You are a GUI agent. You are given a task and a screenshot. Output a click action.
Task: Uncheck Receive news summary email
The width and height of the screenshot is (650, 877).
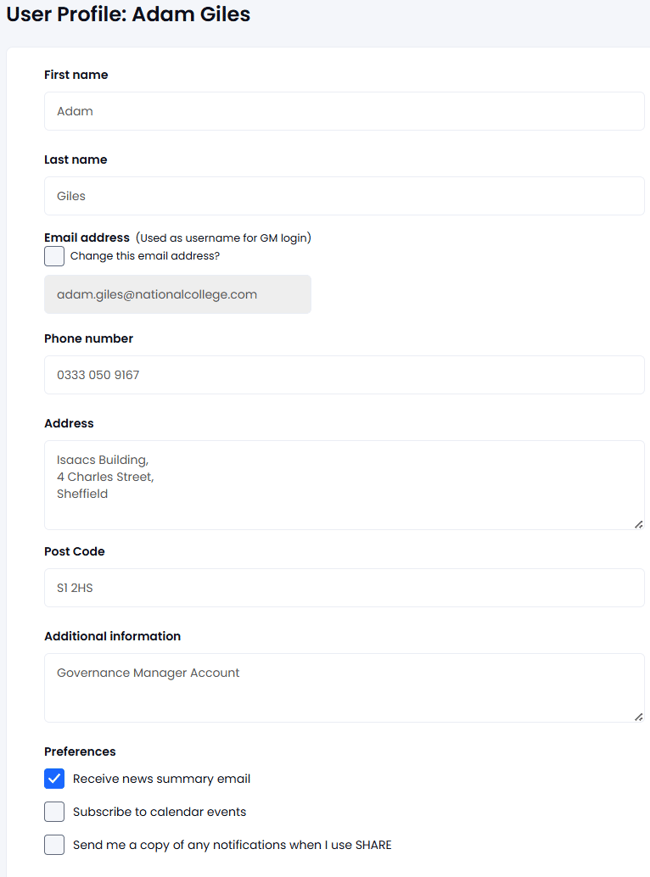coord(54,779)
